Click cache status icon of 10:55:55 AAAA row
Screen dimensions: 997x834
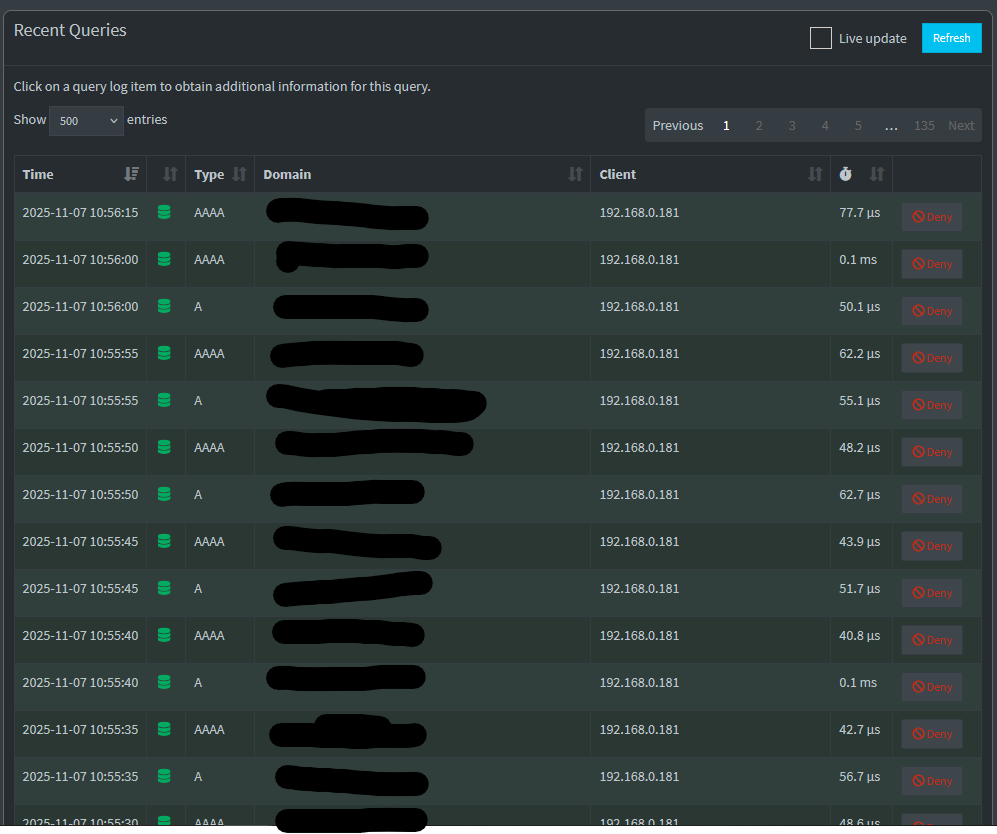coord(164,353)
